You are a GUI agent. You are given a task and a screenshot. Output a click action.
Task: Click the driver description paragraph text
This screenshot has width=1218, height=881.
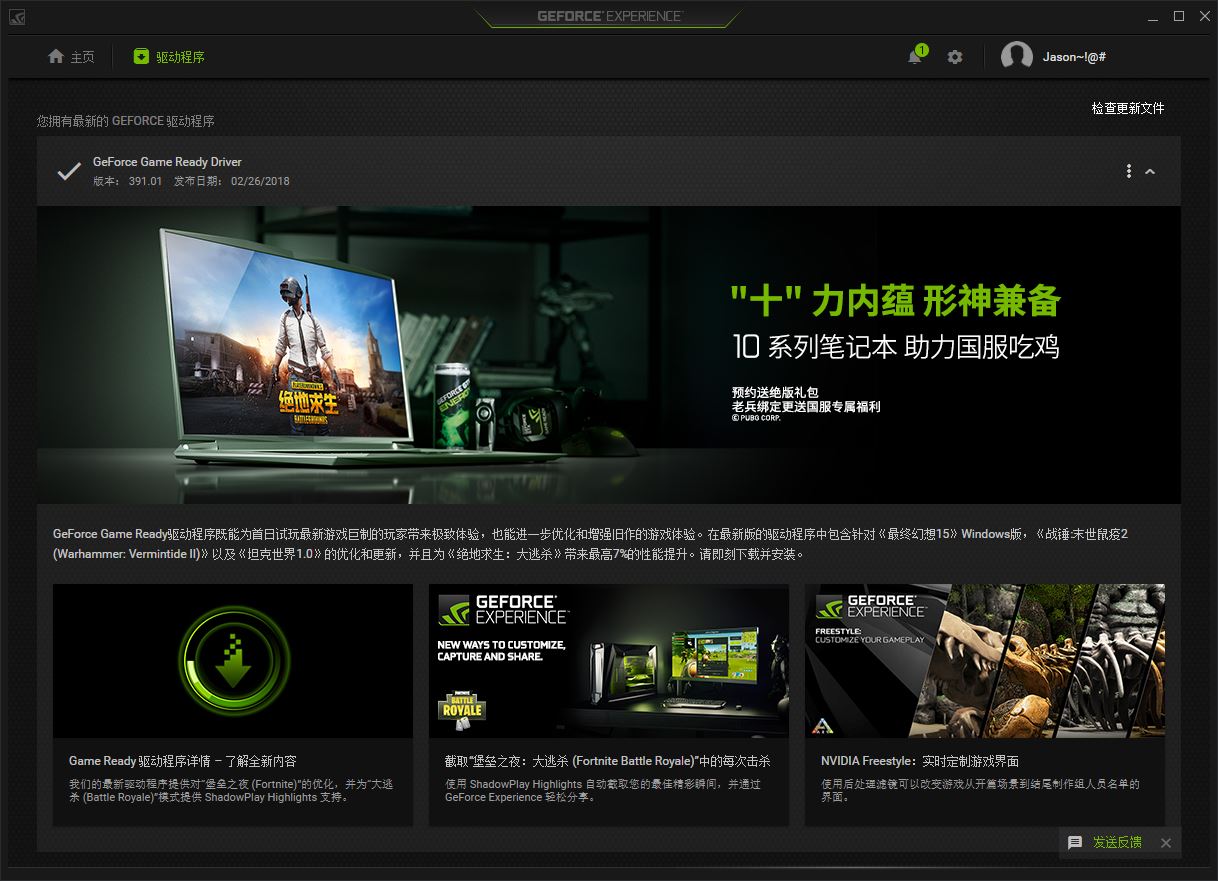pyautogui.click(x=590, y=544)
